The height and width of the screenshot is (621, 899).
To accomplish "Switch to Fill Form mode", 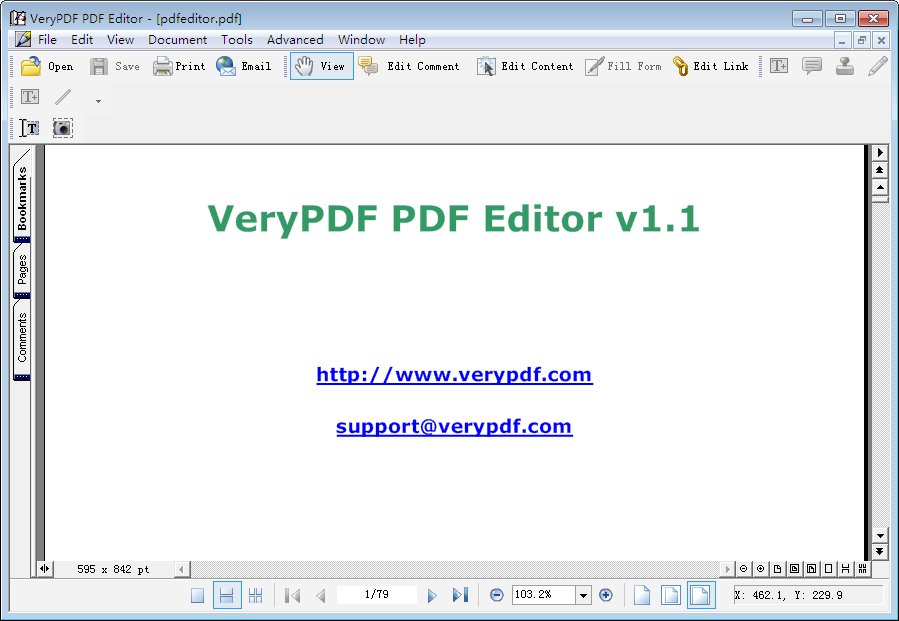I will [623, 67].
